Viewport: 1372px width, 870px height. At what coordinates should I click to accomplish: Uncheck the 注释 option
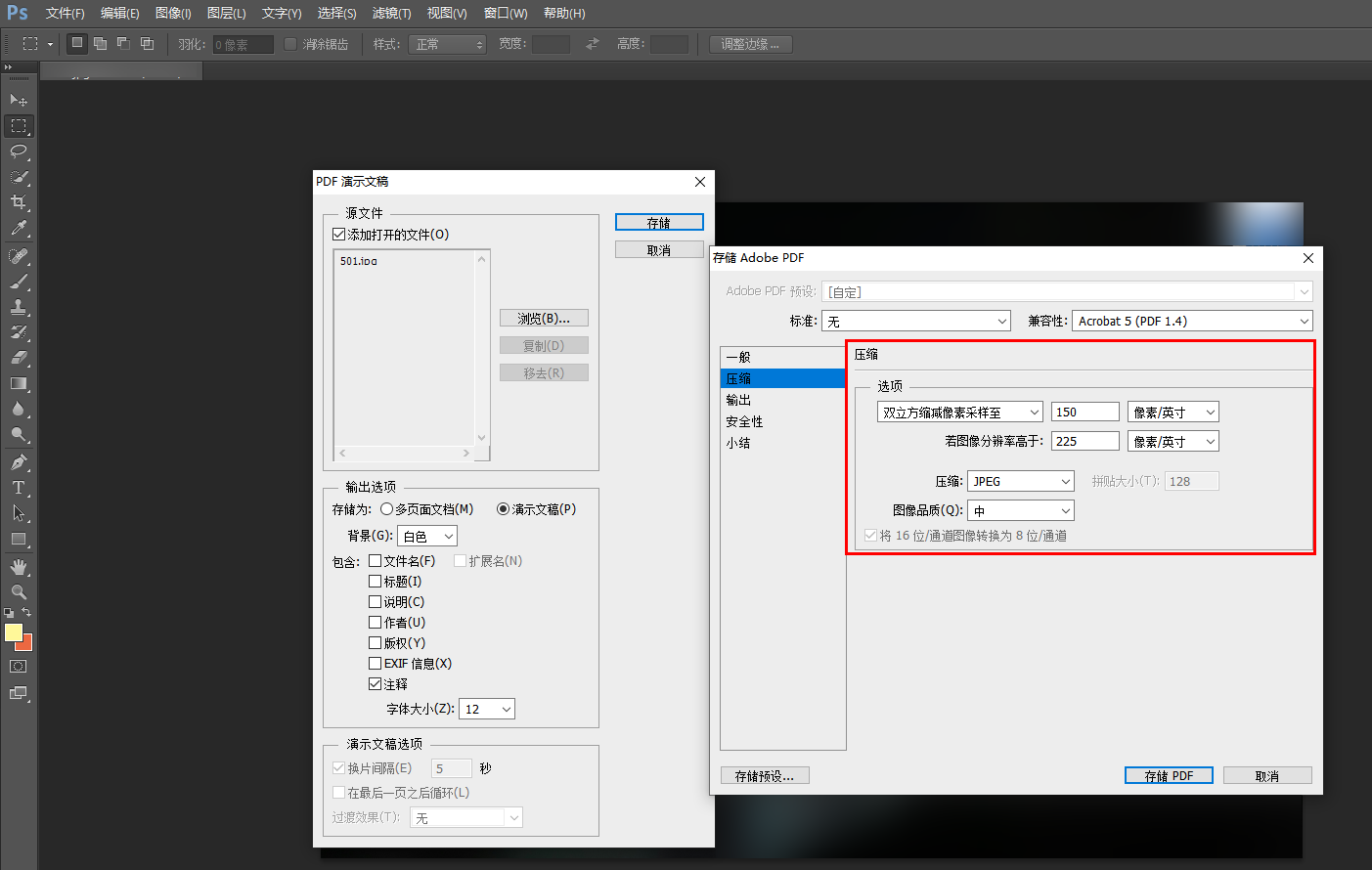click(375, 683)
